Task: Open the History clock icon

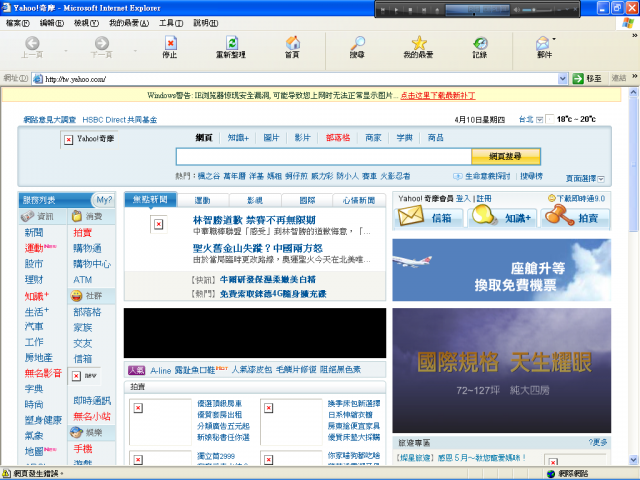Action: [x=480, y=43]
